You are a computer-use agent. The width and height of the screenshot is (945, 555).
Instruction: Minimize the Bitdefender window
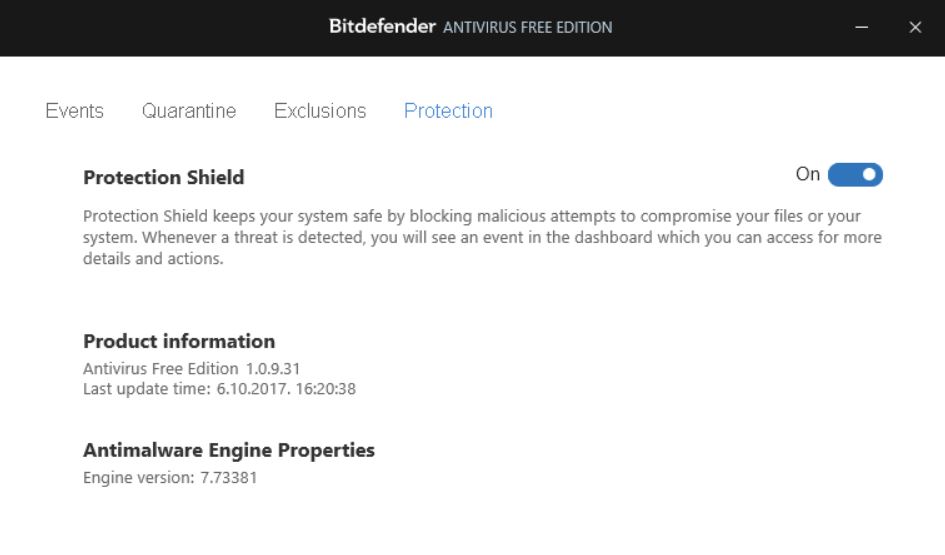[862, 28]
